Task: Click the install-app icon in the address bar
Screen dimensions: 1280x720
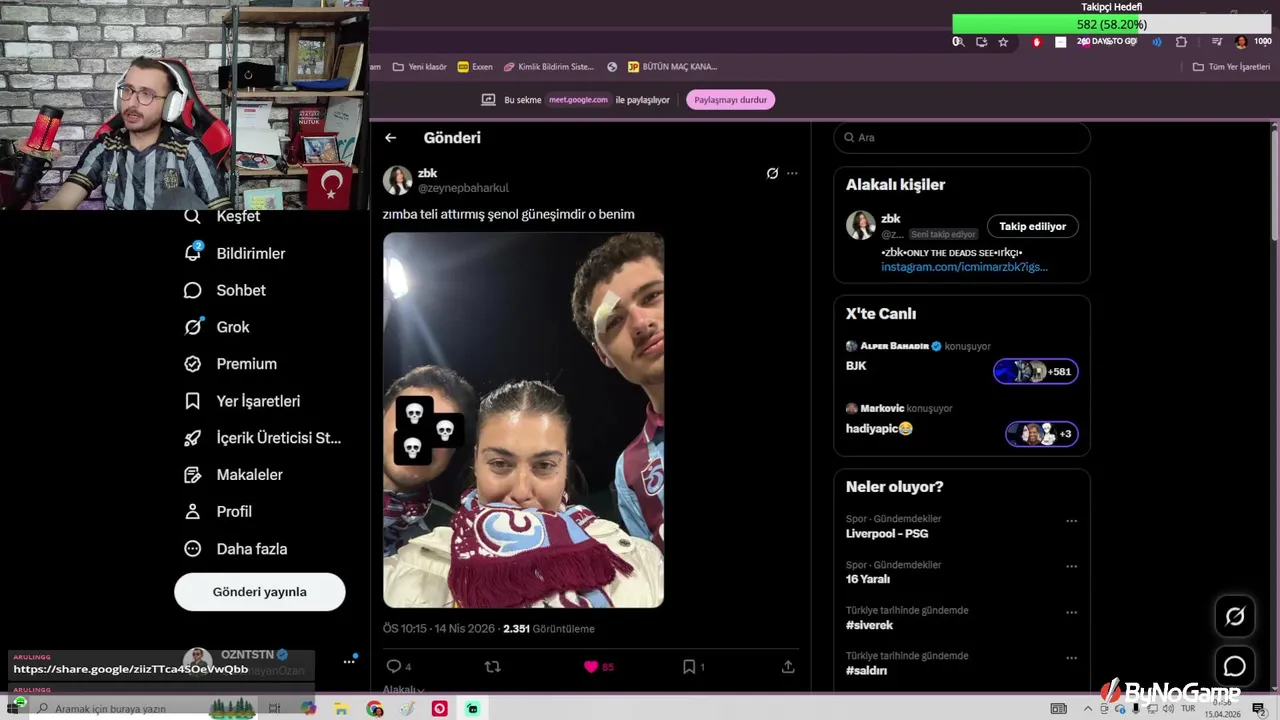Action: click(x=981, y=42)
